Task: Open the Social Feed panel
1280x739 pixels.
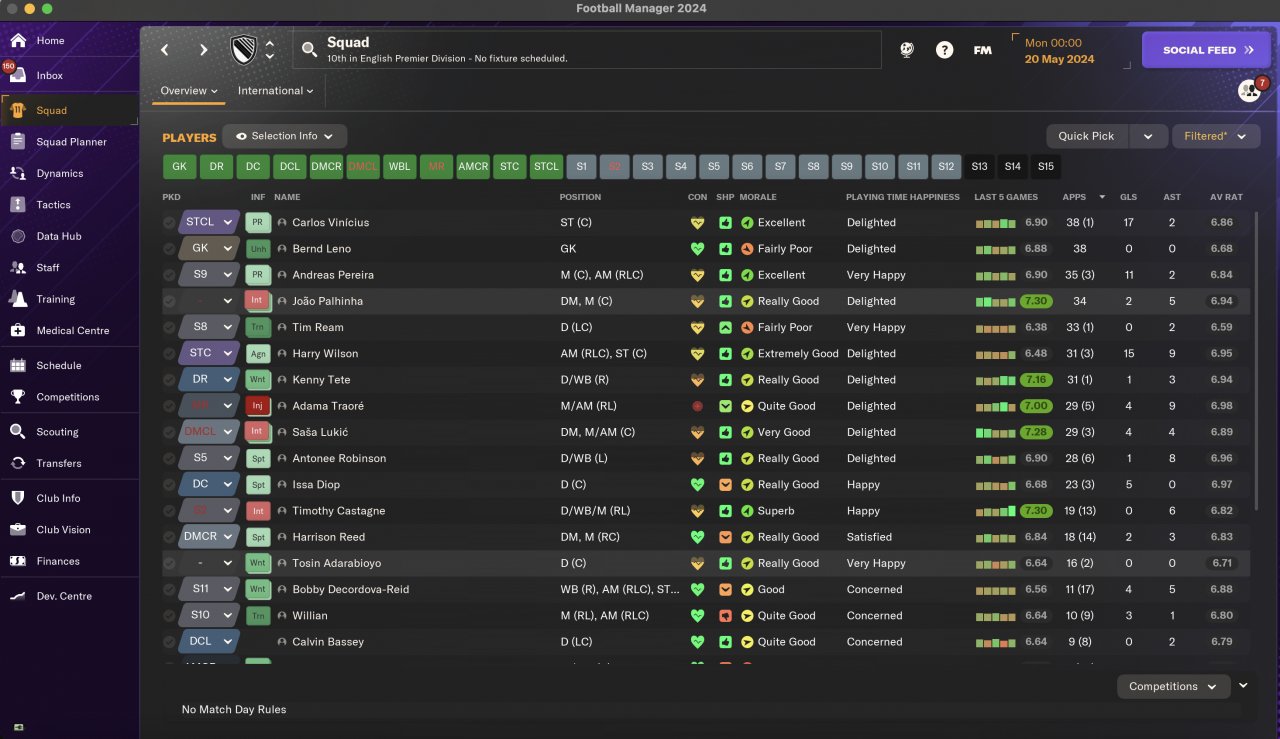Action: (1207, 50)
